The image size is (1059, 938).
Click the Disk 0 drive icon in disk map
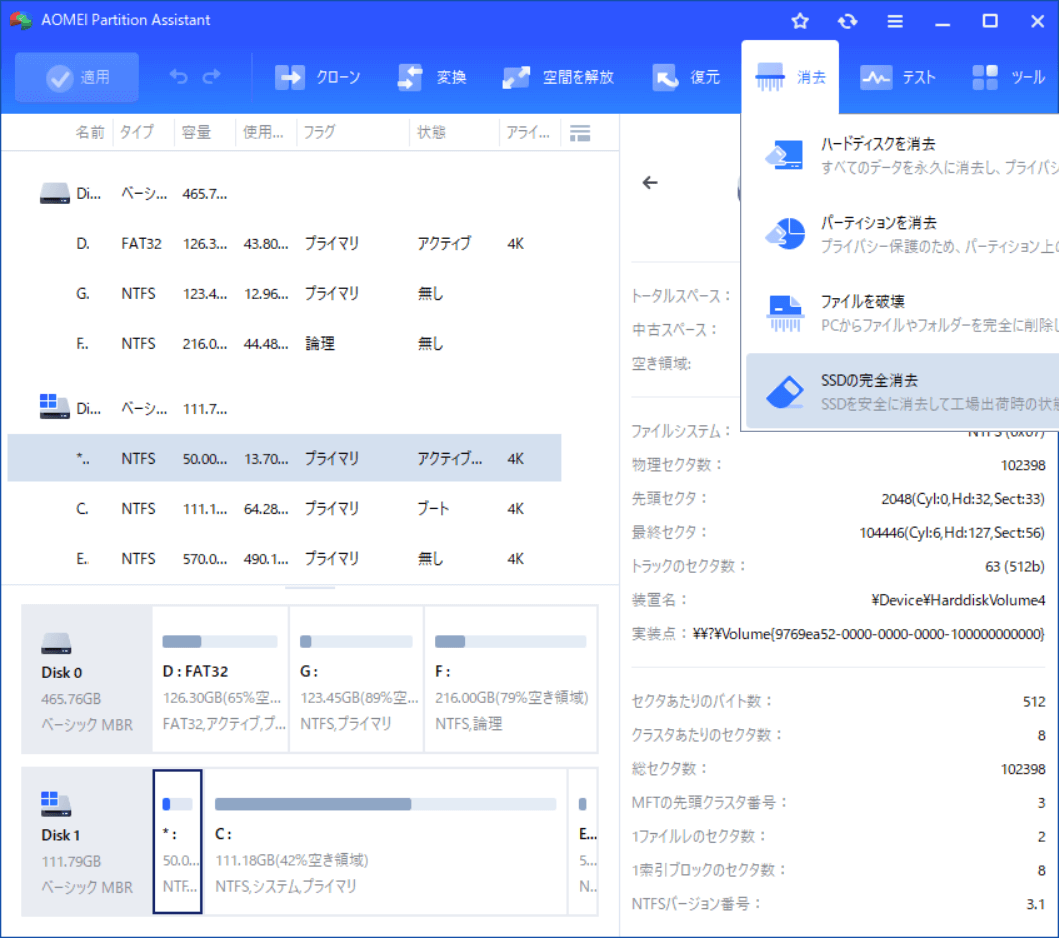tap(56, 643)
